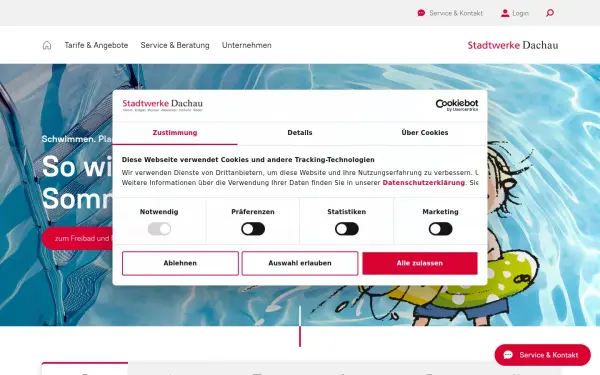600x375 pixels.
Task: Switch to the Zustimmung tab
Action: 175,133
